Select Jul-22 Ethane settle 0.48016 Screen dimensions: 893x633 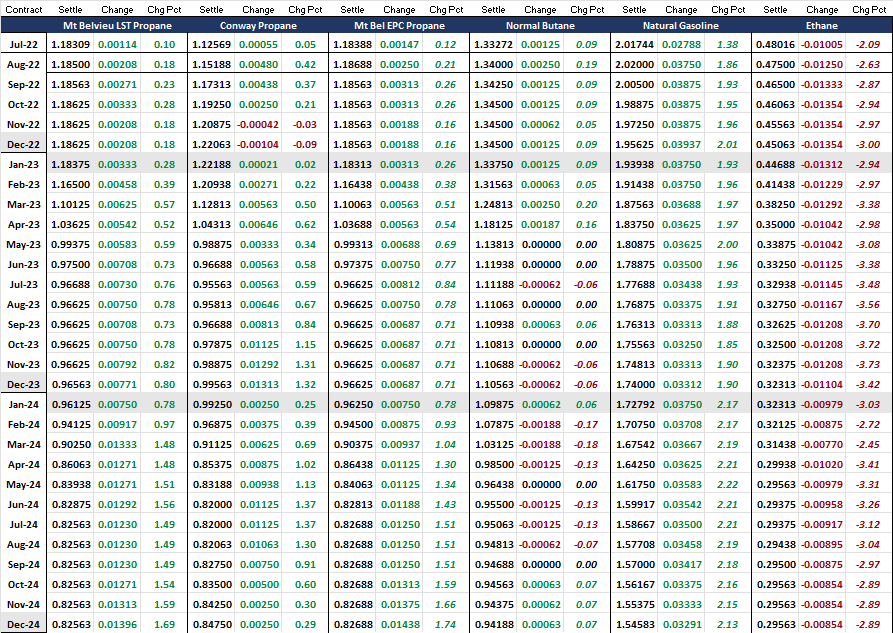point(775,44)
